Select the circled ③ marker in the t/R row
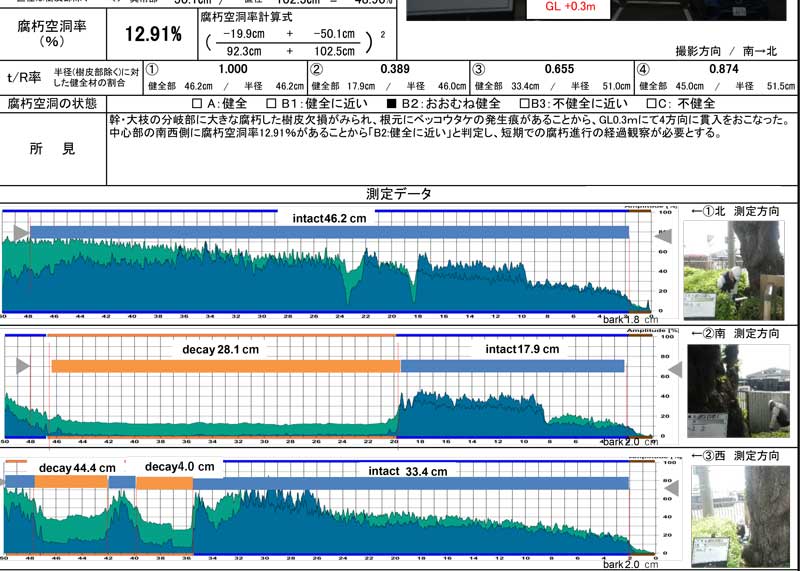The width and height of the screenshot is (800, 571). 478,70
